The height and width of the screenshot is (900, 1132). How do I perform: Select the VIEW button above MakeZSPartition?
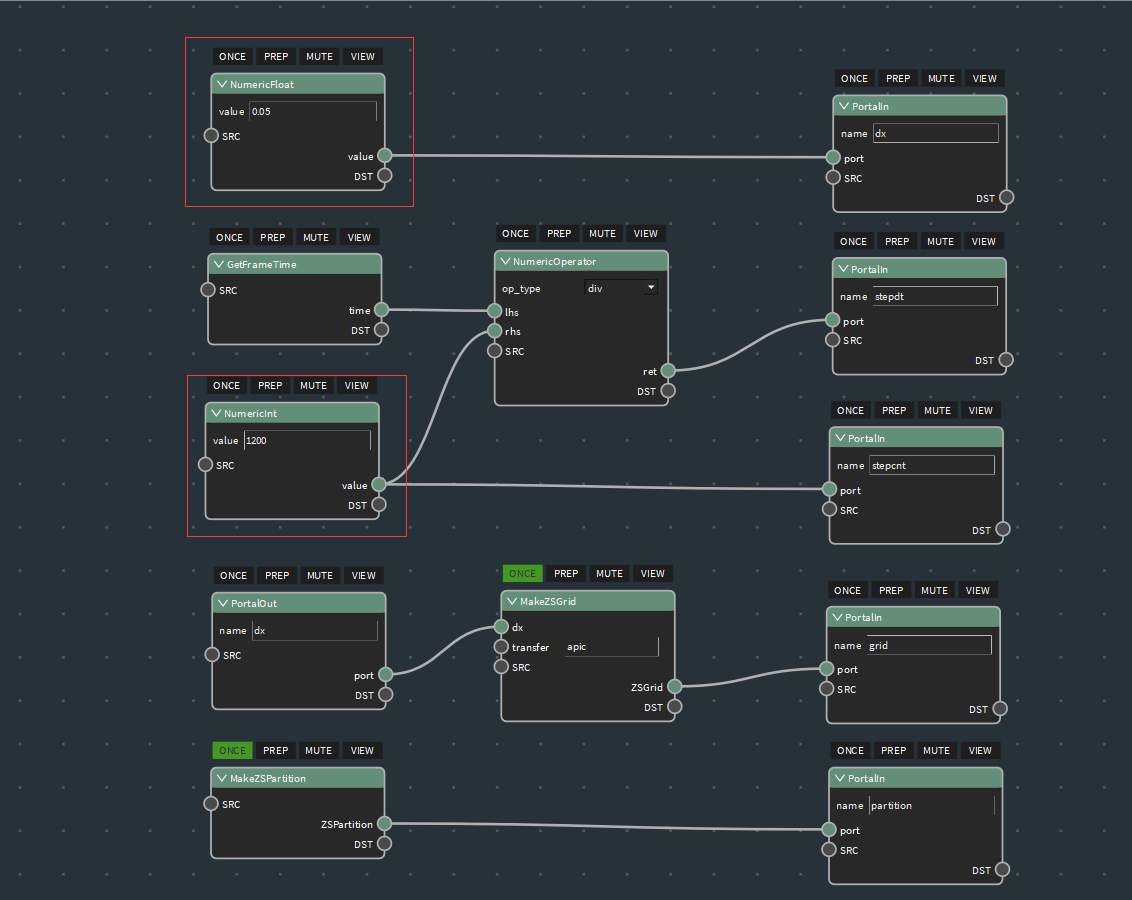click(x=362, y=751)
